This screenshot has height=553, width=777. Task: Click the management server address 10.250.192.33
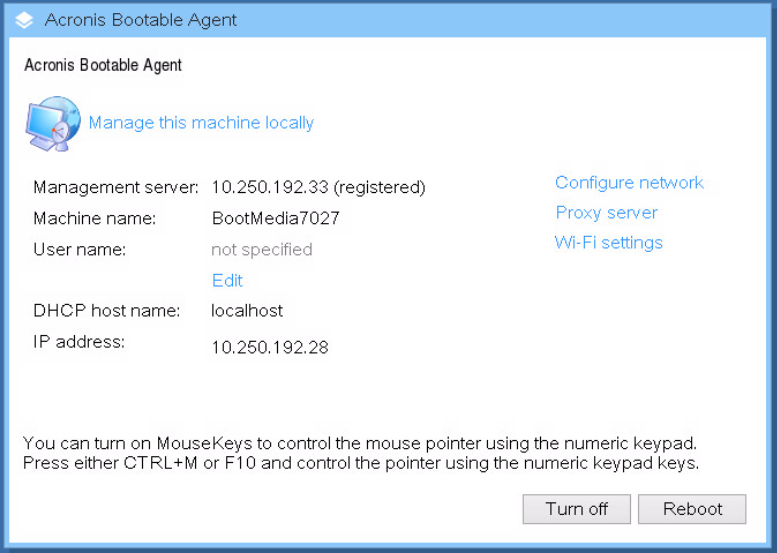point(269,187)
